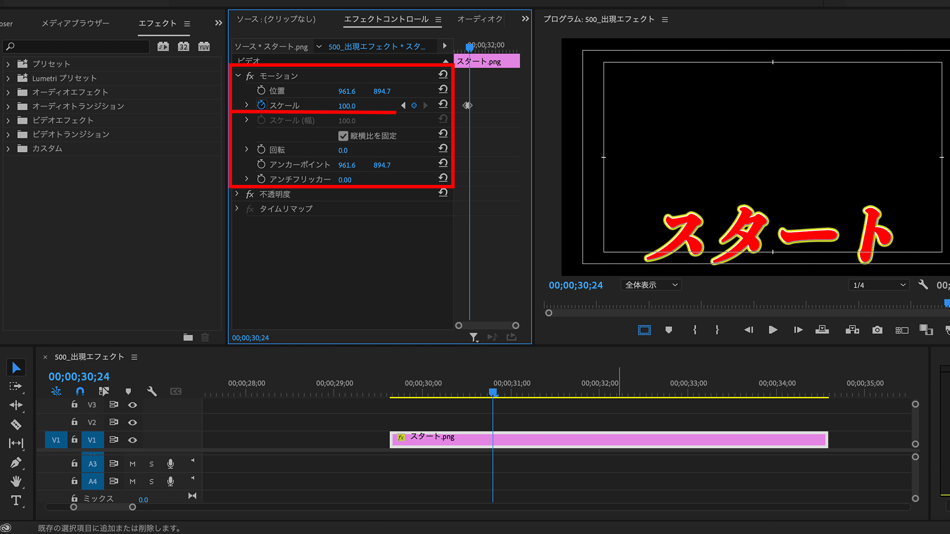Screen dimensions: 950x534
Task: Click the timeline playhead marker
Action: tap(493, 393)
